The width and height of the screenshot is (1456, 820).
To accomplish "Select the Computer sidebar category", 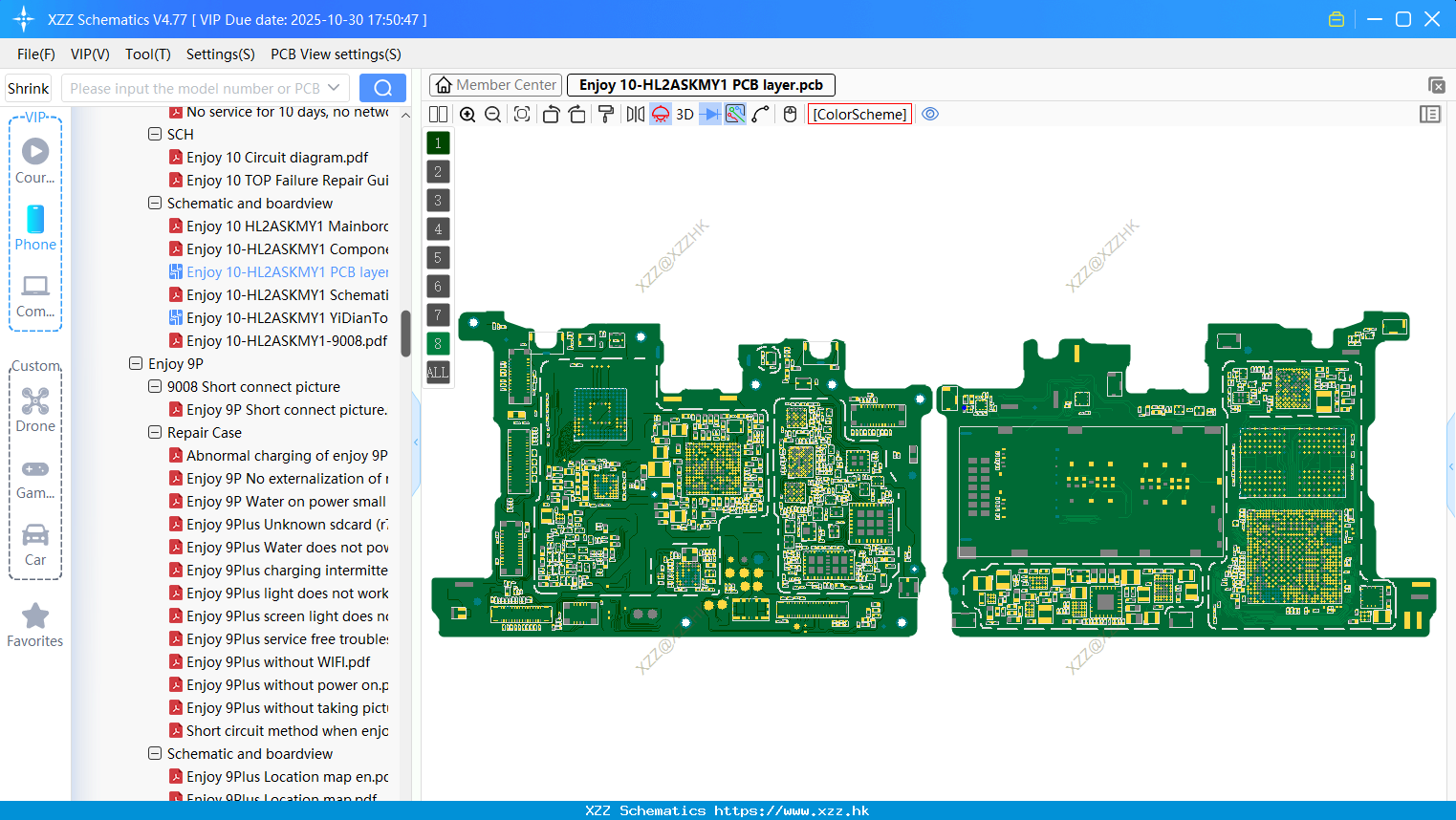I will 35,295.
